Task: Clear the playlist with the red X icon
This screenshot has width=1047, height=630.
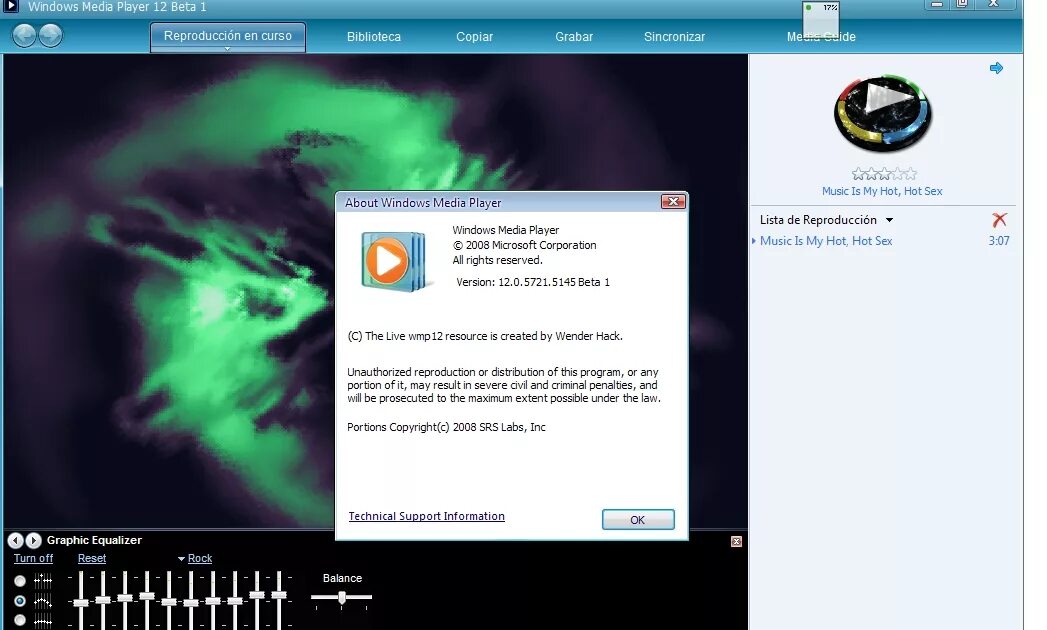Action: tap(998, 220)
